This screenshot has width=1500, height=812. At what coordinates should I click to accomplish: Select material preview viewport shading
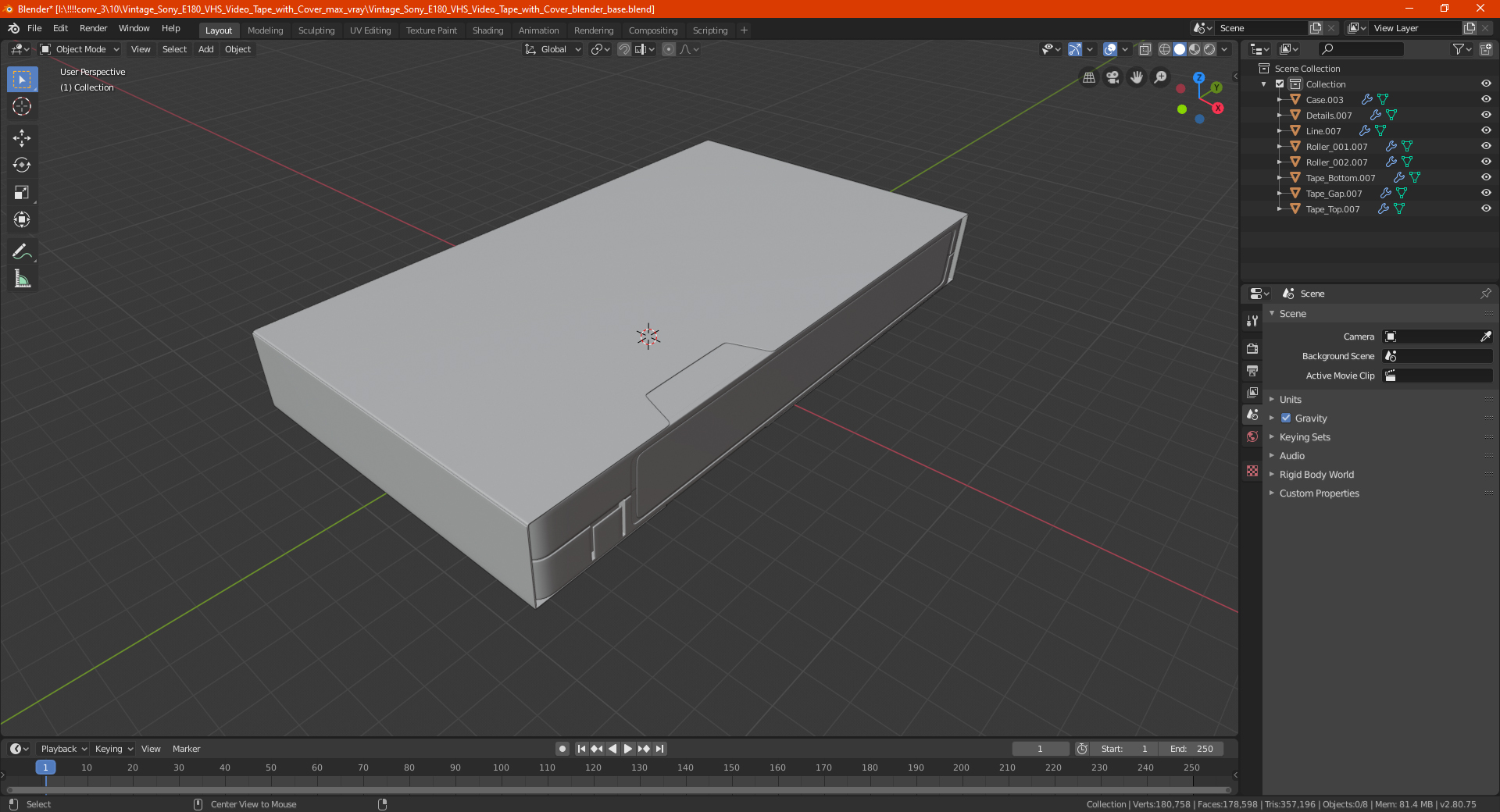click(x=1195, y=49)
